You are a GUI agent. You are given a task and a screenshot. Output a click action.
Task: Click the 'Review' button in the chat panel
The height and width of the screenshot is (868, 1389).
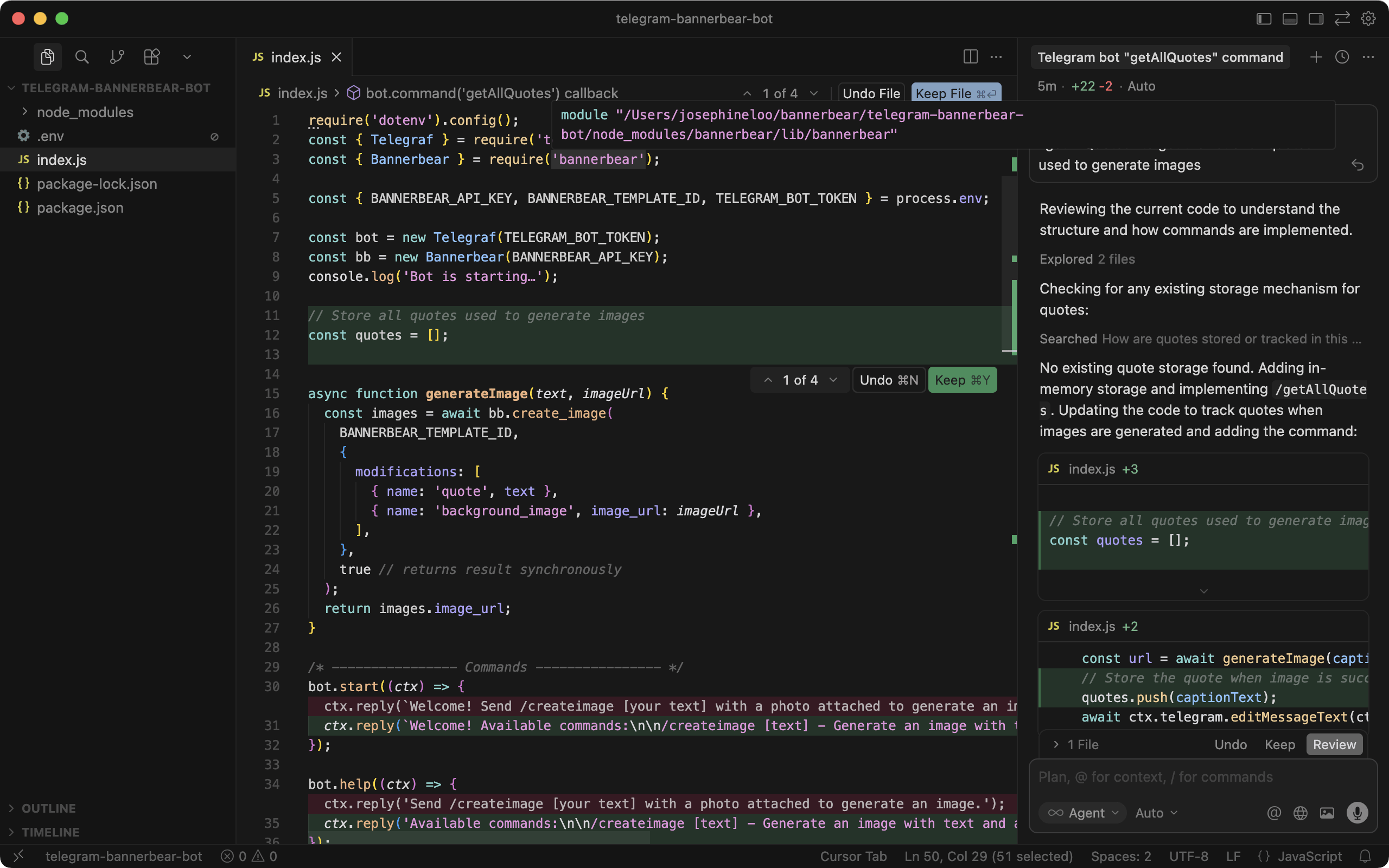[1334, 744]
